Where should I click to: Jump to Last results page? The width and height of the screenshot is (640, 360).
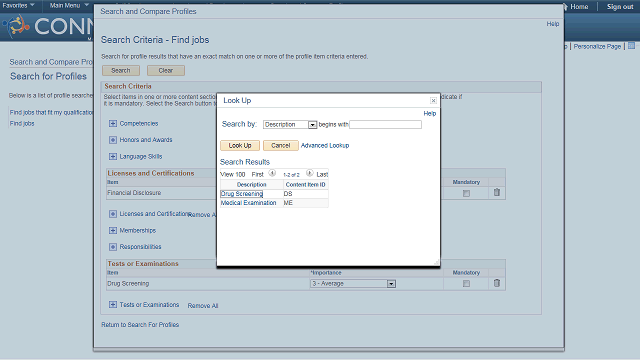(322, 174)
